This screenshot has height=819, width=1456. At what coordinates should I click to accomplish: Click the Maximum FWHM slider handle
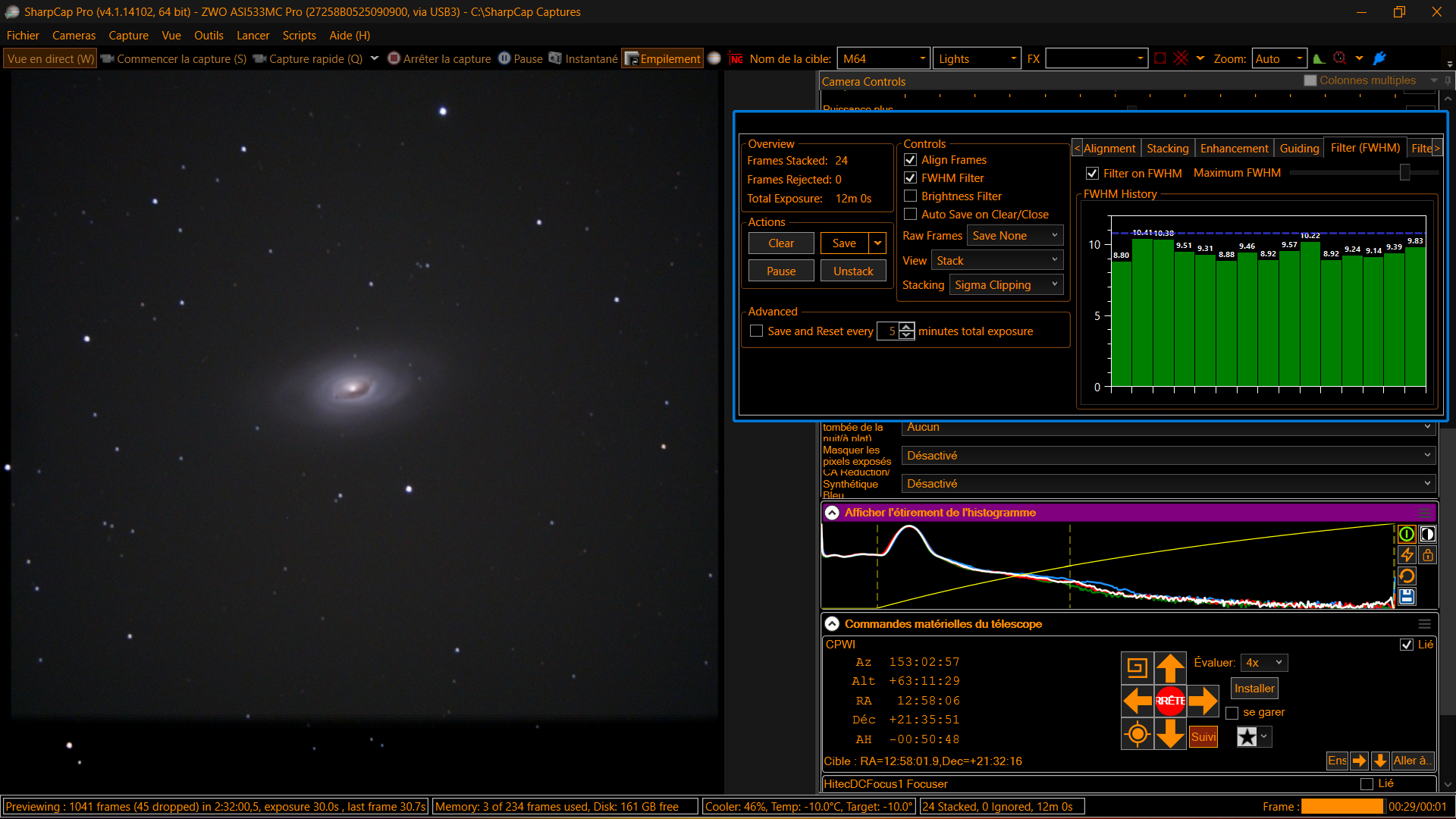pyautogui.click(x=1404, y=173)
